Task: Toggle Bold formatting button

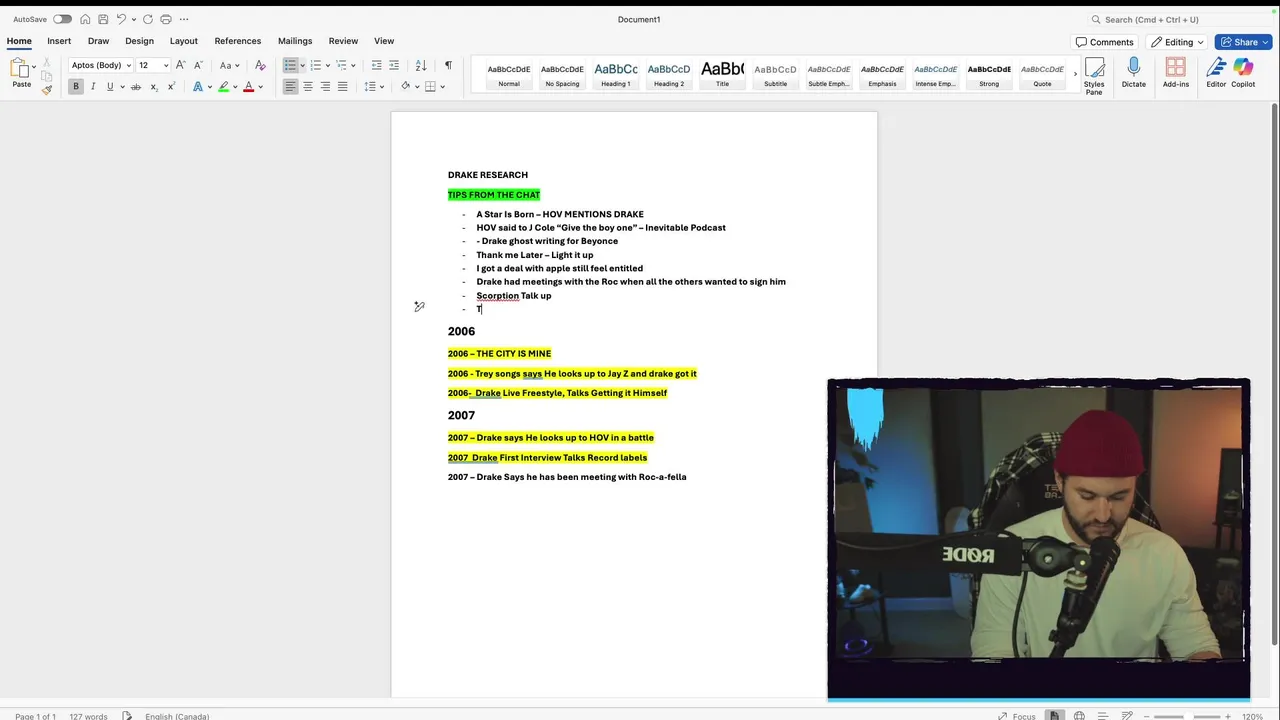Action: [75, 87]
